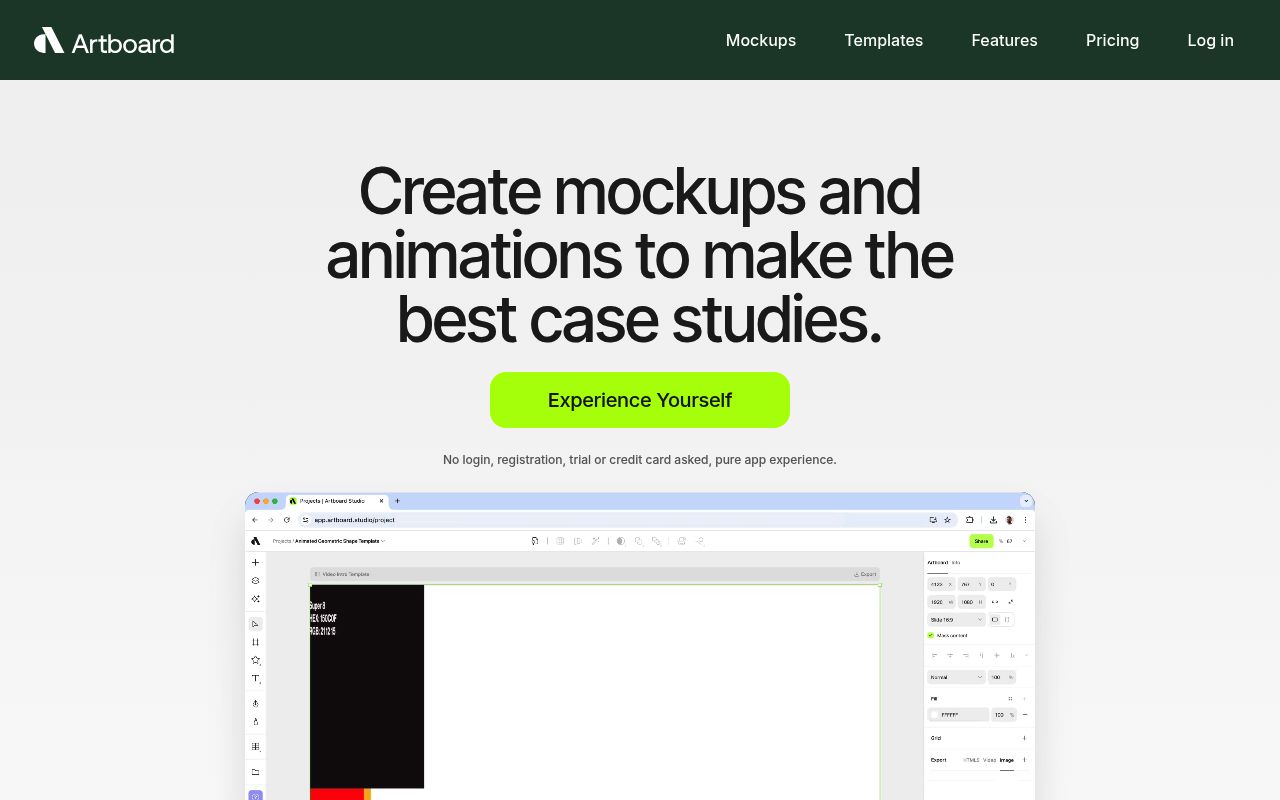
Task: Remove the fill with the minus icon
Action: (x=1025, y=715)
